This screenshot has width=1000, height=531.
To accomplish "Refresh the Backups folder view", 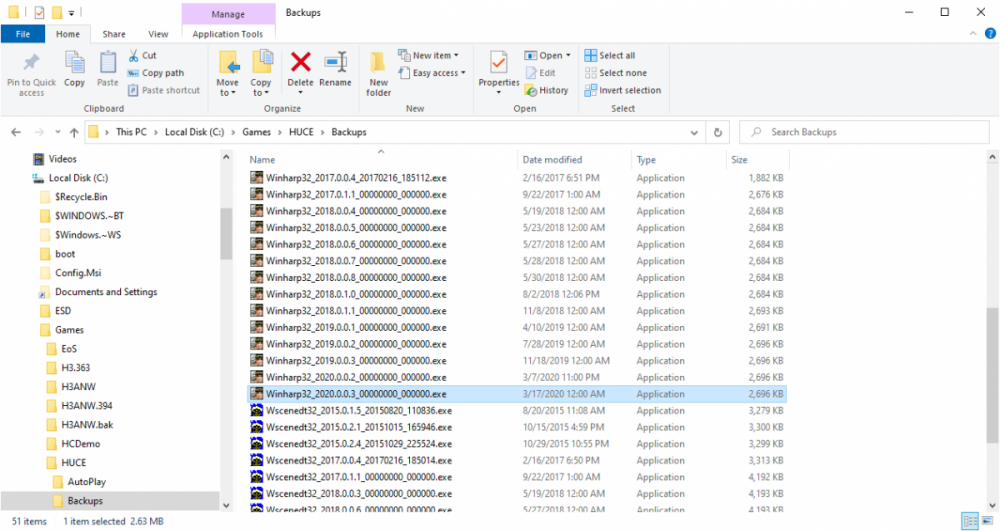I will click(x=717, y=132).
